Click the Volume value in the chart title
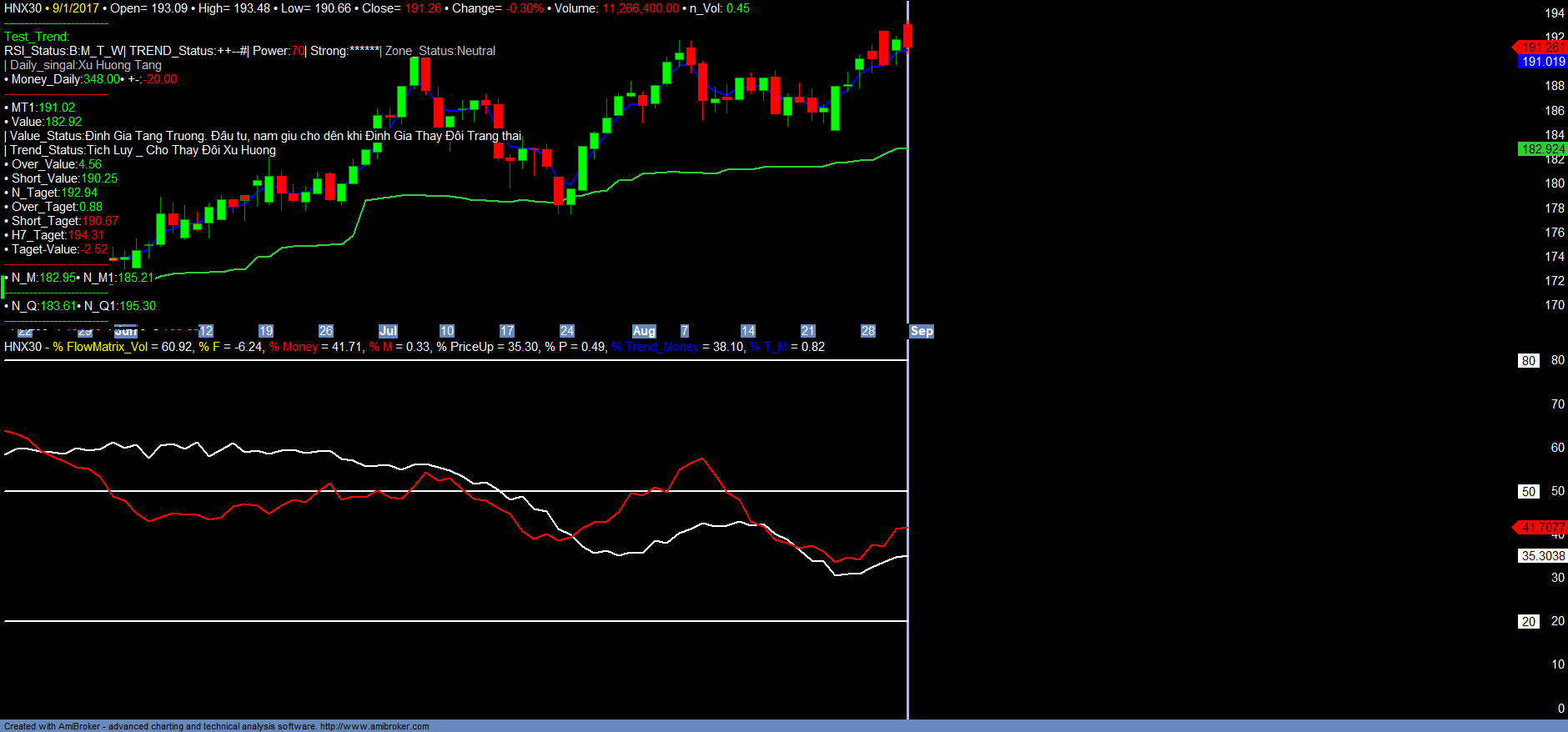The width and height of the screenshot is (1568, 732). [641, 8]
